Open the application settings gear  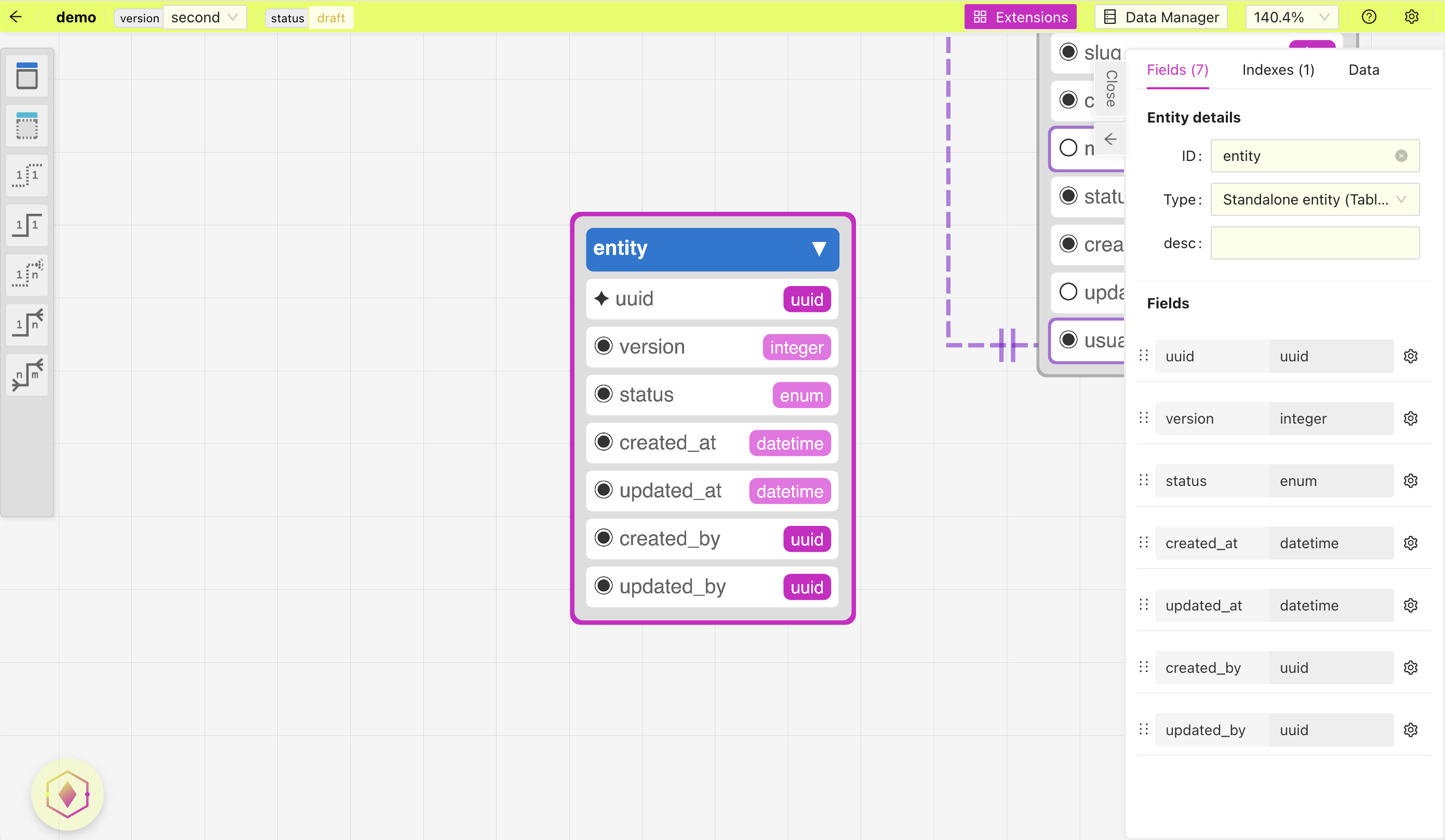pyautogui.click(x=1412, y=17)
